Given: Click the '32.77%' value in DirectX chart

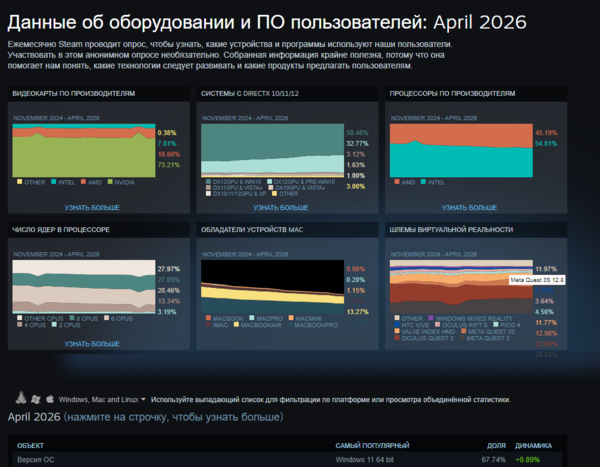Looking at the screenshot, I should 357,144.
